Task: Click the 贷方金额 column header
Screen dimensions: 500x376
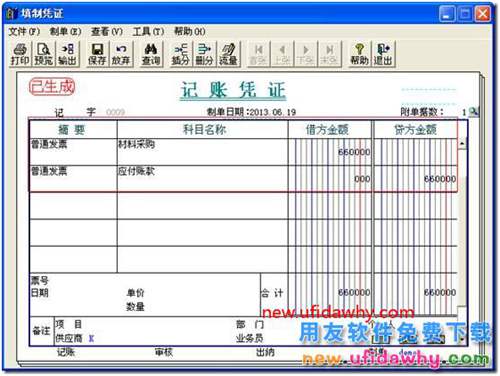Action: (415, 130)
